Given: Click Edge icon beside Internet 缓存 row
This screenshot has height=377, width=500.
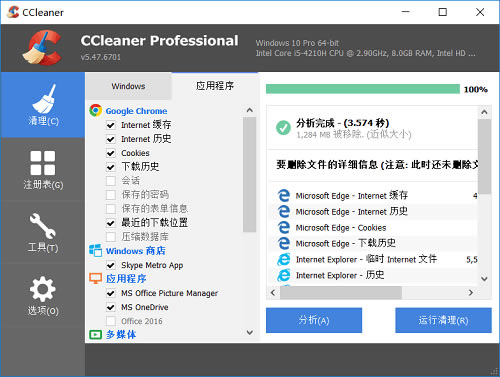Looking at the screenshot, I should click(x=284, y=195).
